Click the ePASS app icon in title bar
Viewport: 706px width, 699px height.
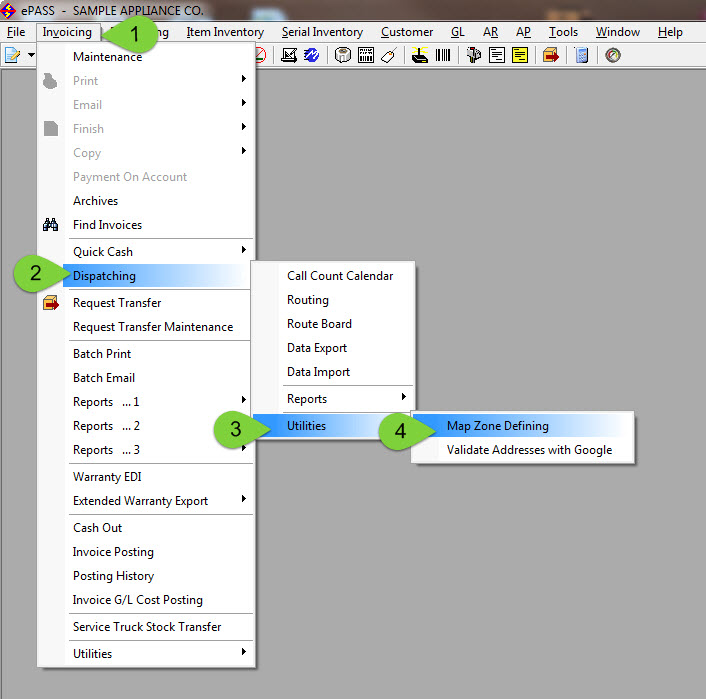pyautogui.click(x=8, y=10)
